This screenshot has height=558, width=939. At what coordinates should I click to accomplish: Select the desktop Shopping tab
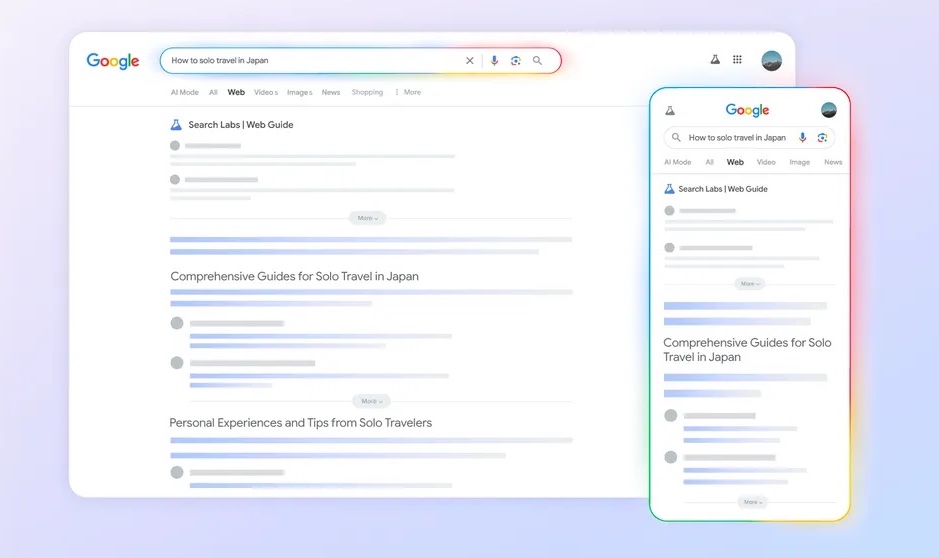click(x=367, y=92)
